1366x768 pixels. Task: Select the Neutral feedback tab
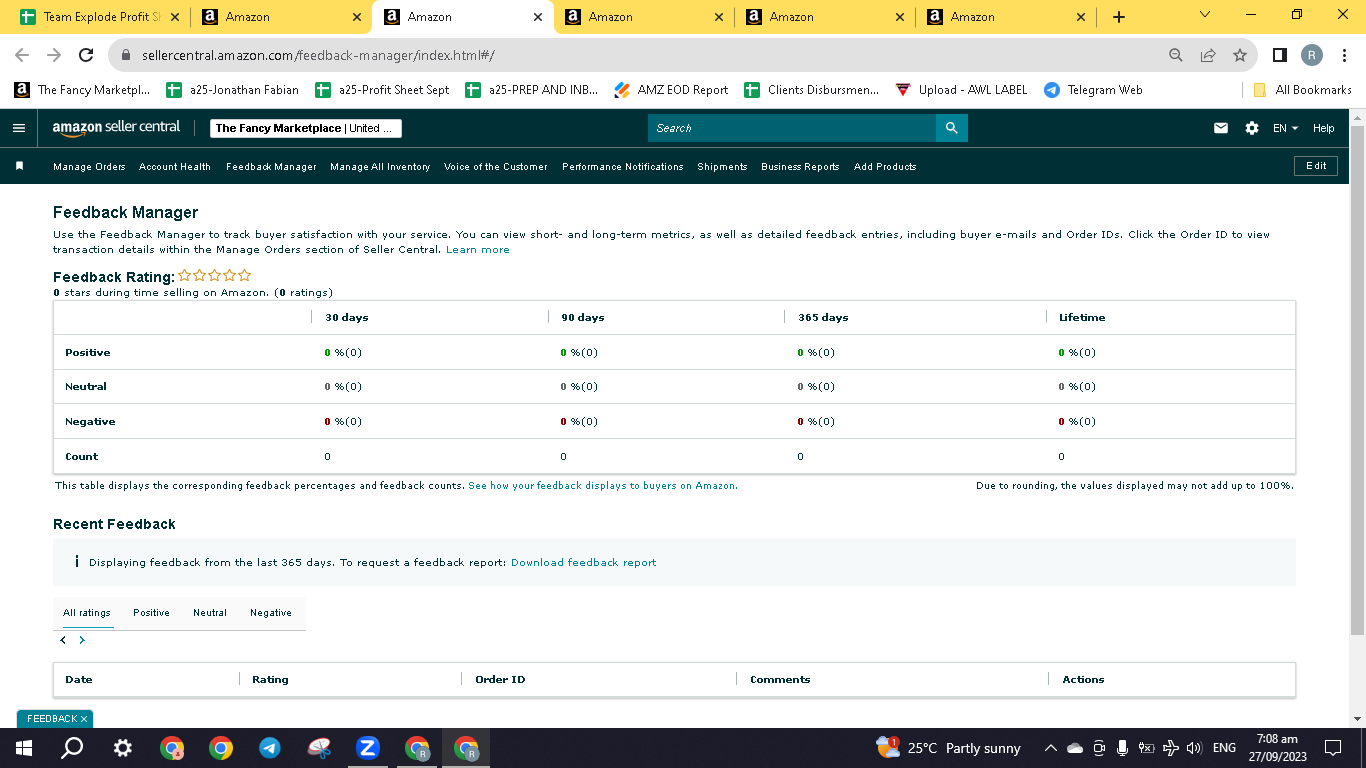[x=210, y=613]
